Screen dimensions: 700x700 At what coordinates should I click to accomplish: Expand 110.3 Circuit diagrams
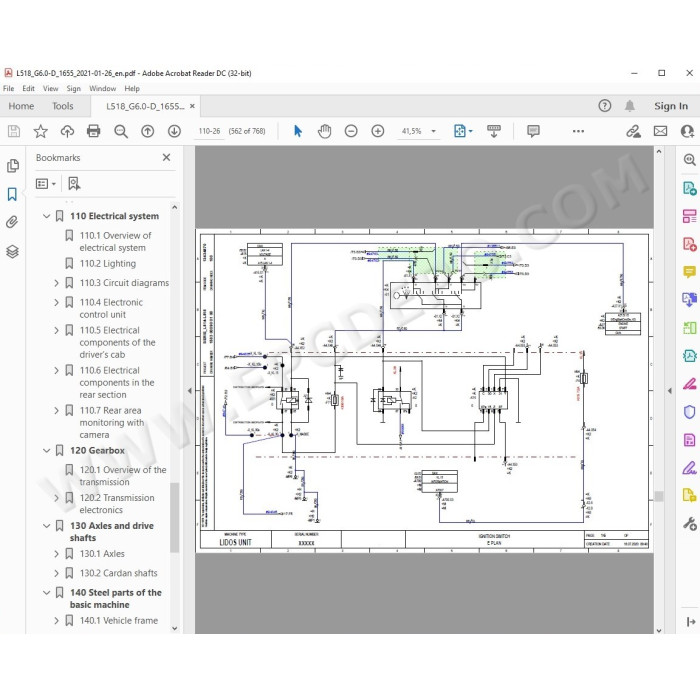pos(56,283)
